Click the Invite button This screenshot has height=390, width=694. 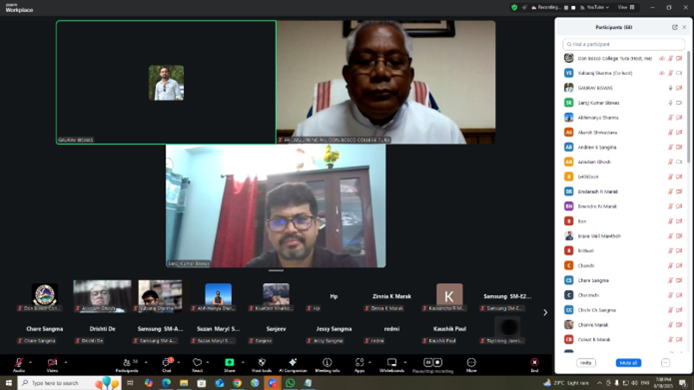[586, 363]
